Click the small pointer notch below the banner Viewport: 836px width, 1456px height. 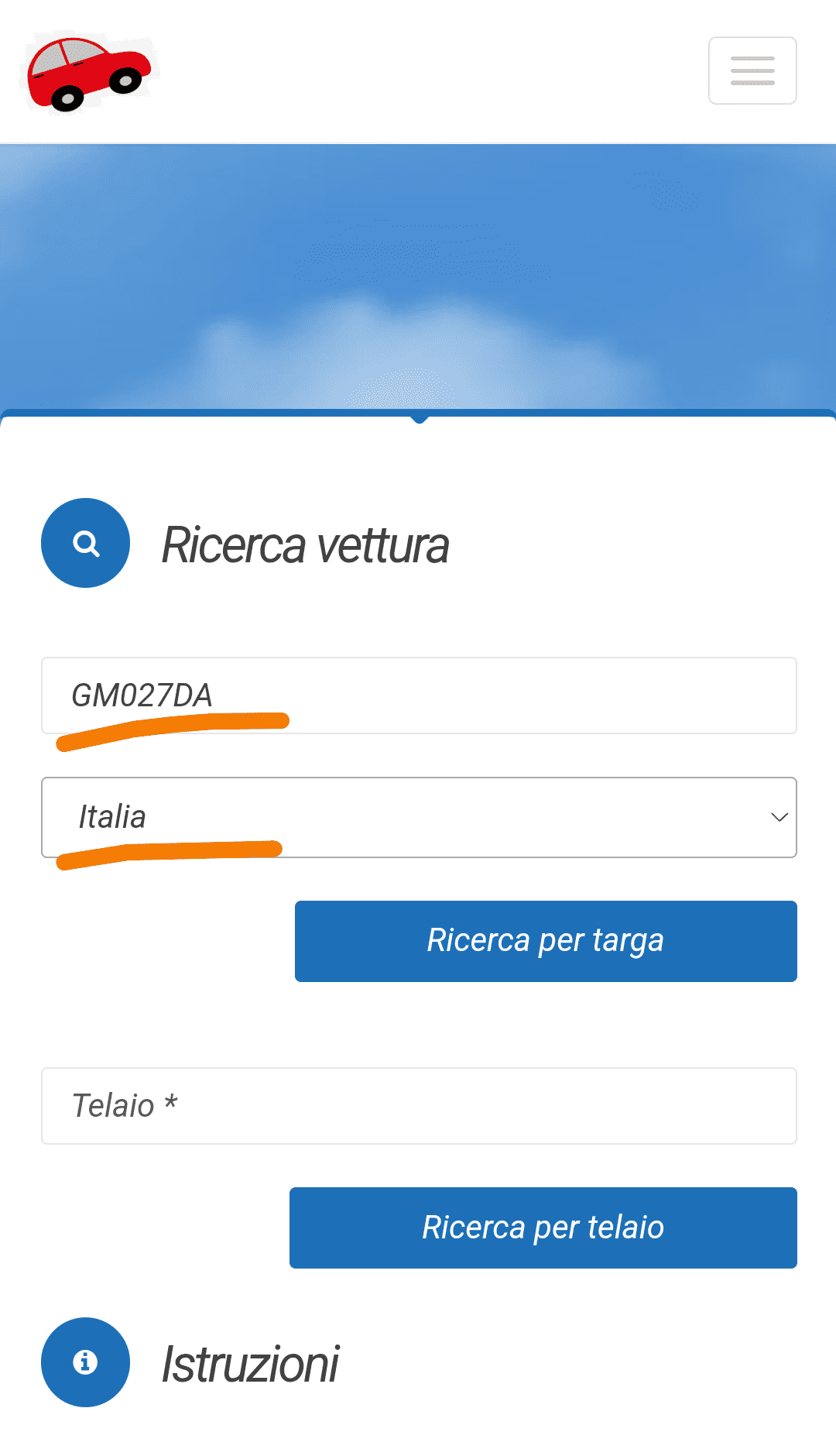[x=420, y=419]
